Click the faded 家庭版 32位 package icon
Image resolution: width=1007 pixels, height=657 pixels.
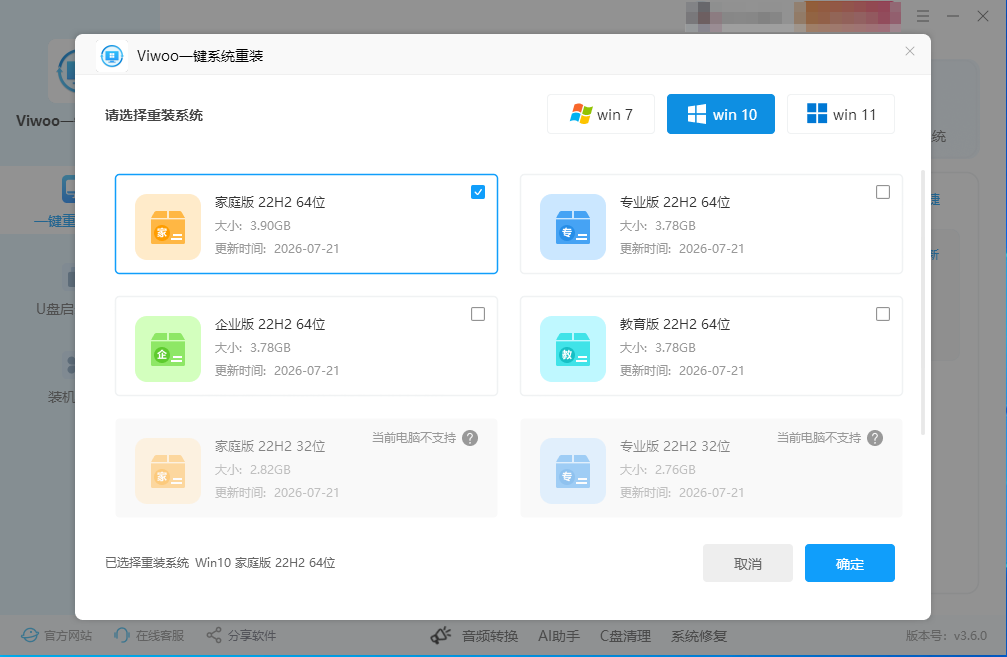pyautogui.click(x=168, y=471)
